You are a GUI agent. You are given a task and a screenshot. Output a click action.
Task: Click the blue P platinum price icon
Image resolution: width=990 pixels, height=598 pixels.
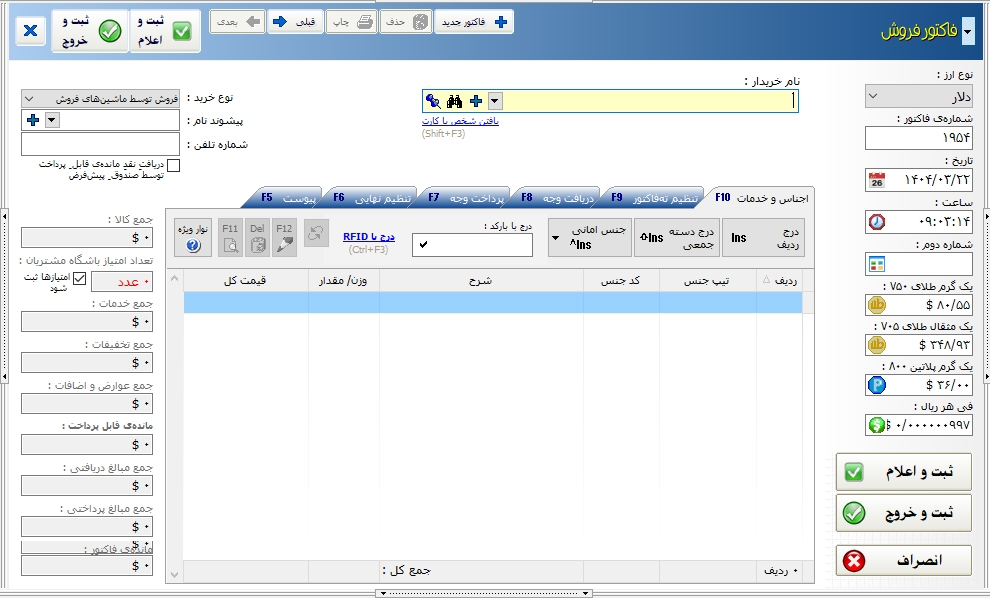(877, 385)
